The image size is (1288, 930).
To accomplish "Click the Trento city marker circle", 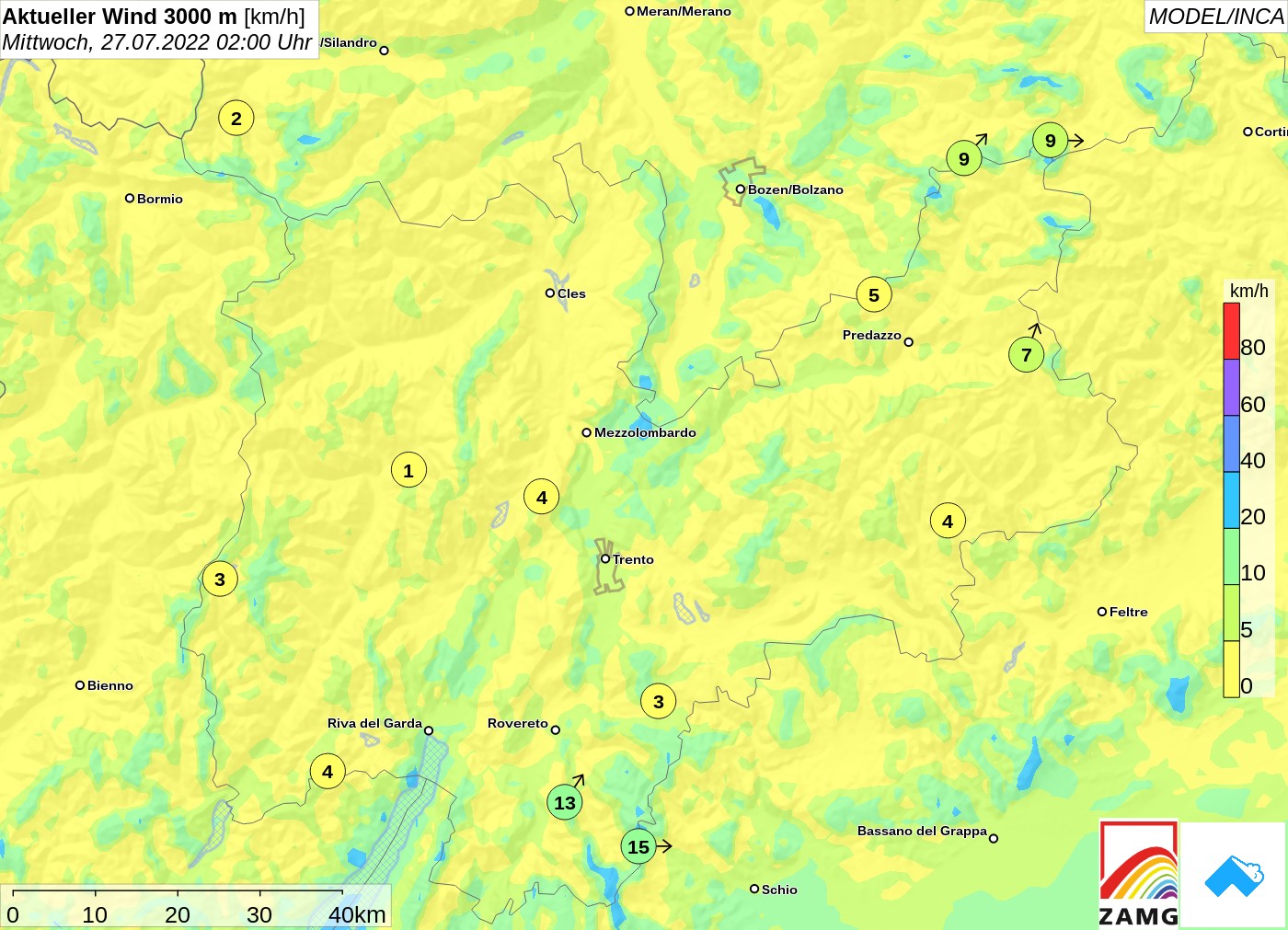I will 605,558.
